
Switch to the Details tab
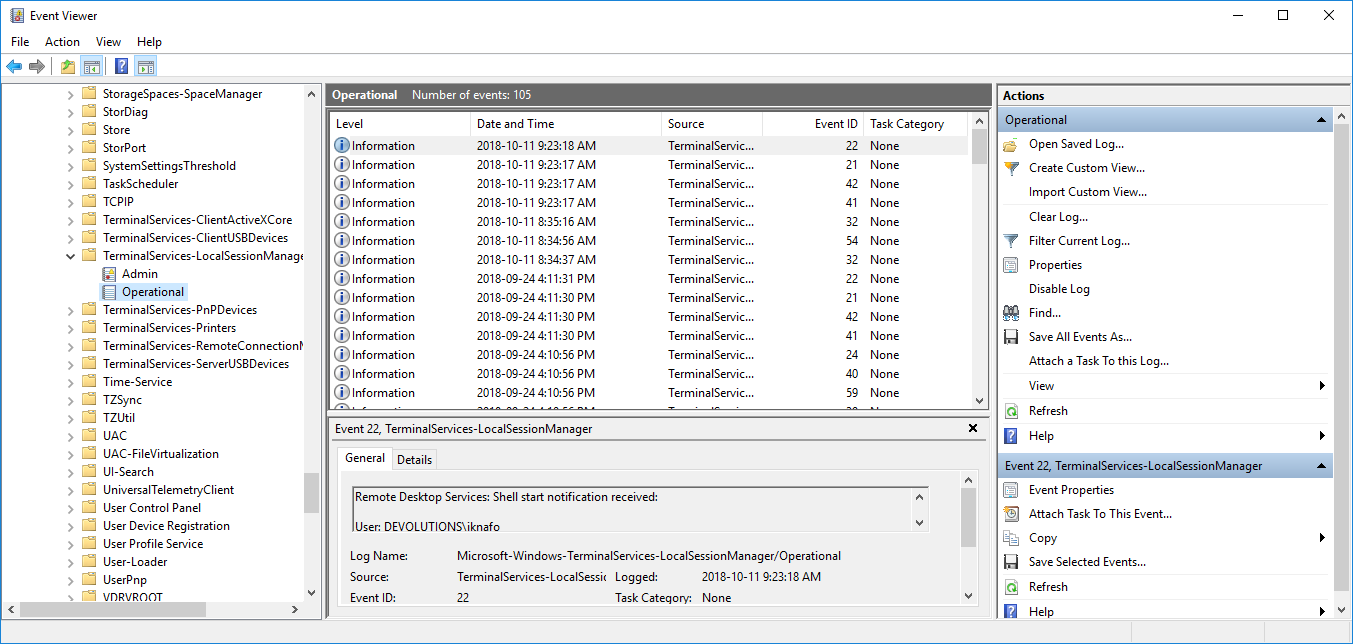pyautogui.click(x=414, y=459)
